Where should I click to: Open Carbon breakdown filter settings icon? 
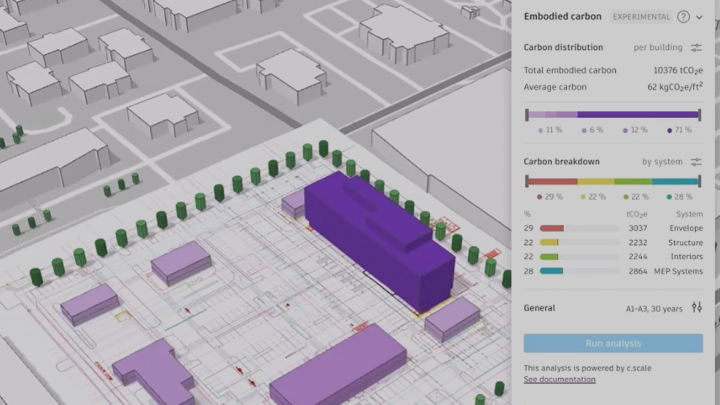pyautogui.click(x=697, y=161)
